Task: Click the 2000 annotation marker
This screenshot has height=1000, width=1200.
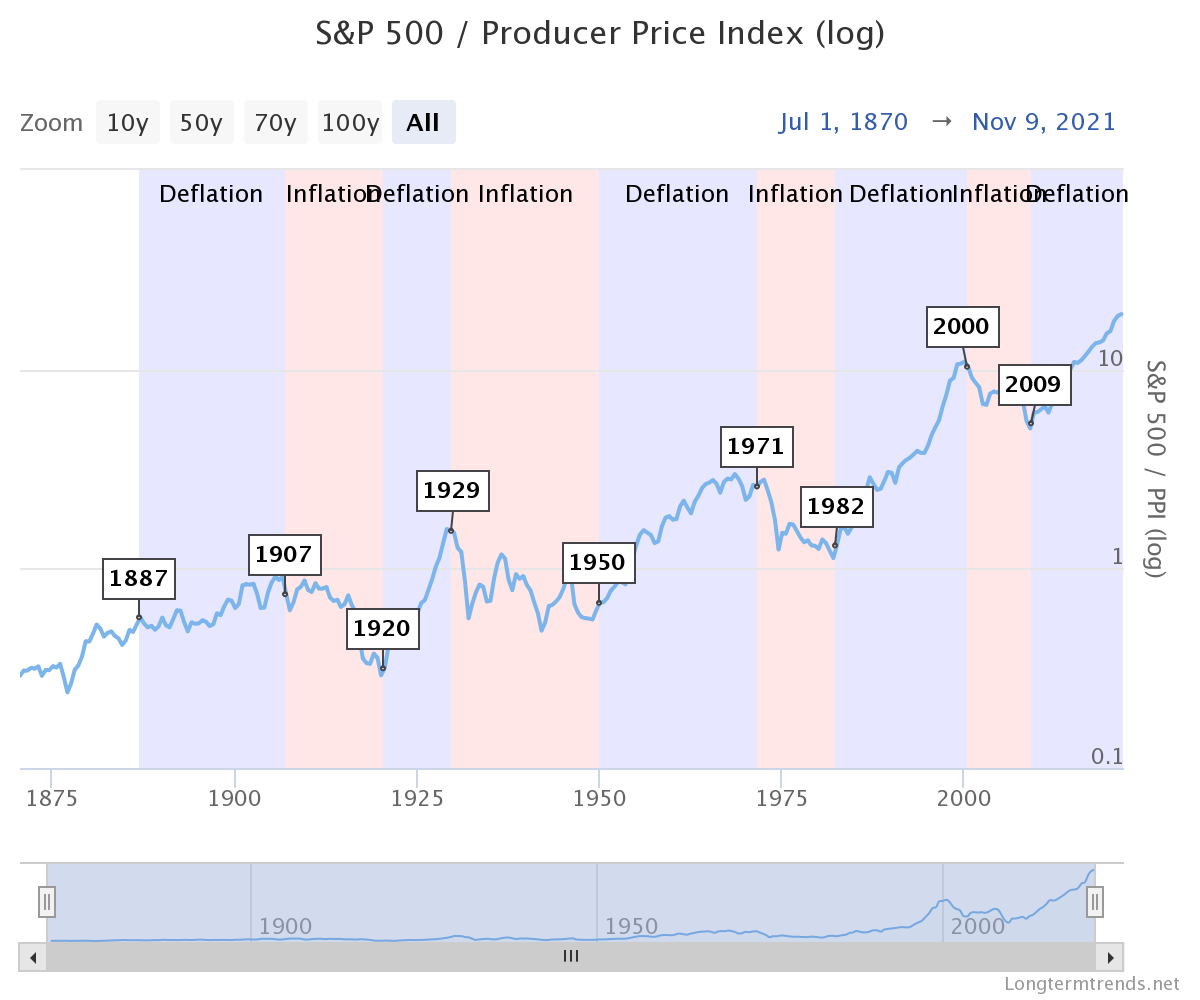Action: [x=961, y=326]
